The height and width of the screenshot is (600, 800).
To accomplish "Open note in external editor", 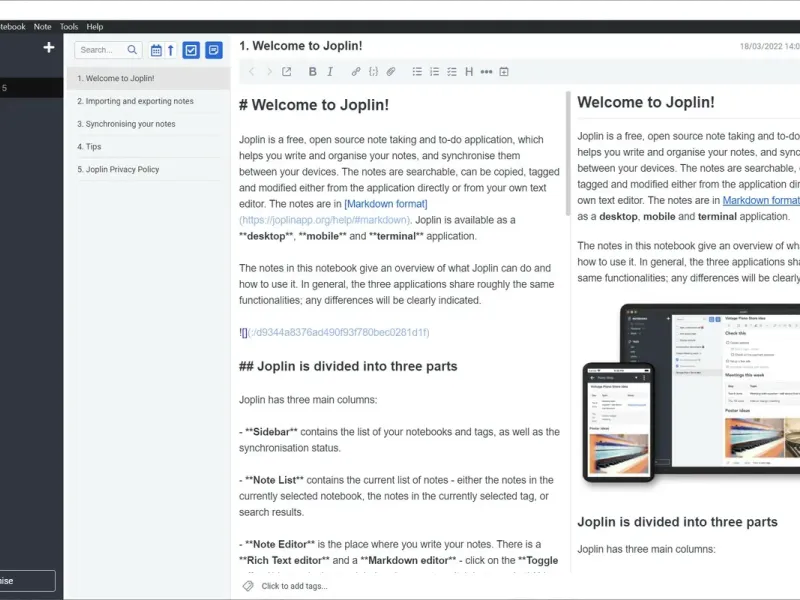I will point(287,72).
